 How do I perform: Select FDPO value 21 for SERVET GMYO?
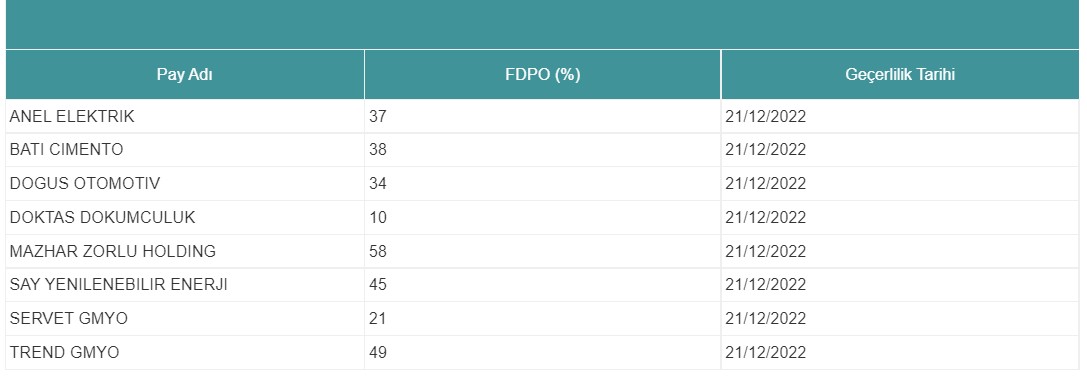378,318
